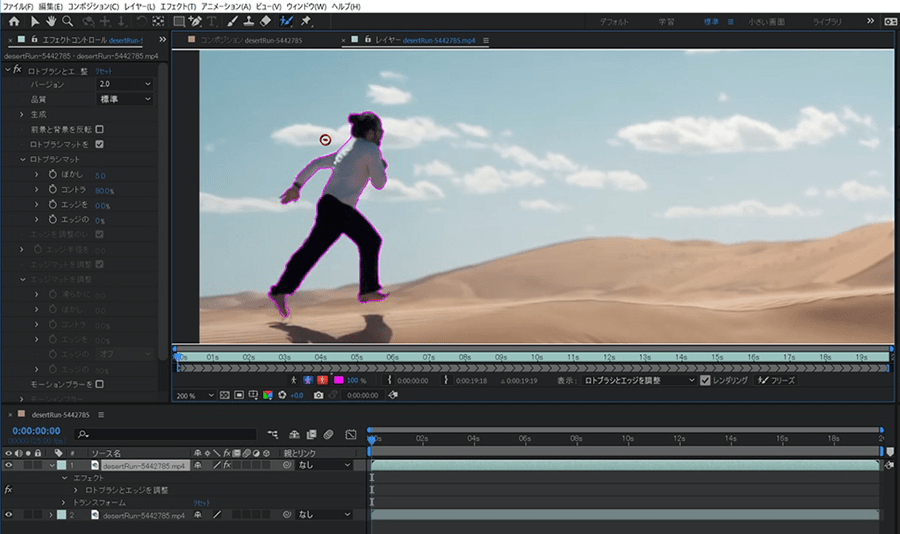
Task: Toggle the レンダリング checkbox
Action: coord(706,380)
